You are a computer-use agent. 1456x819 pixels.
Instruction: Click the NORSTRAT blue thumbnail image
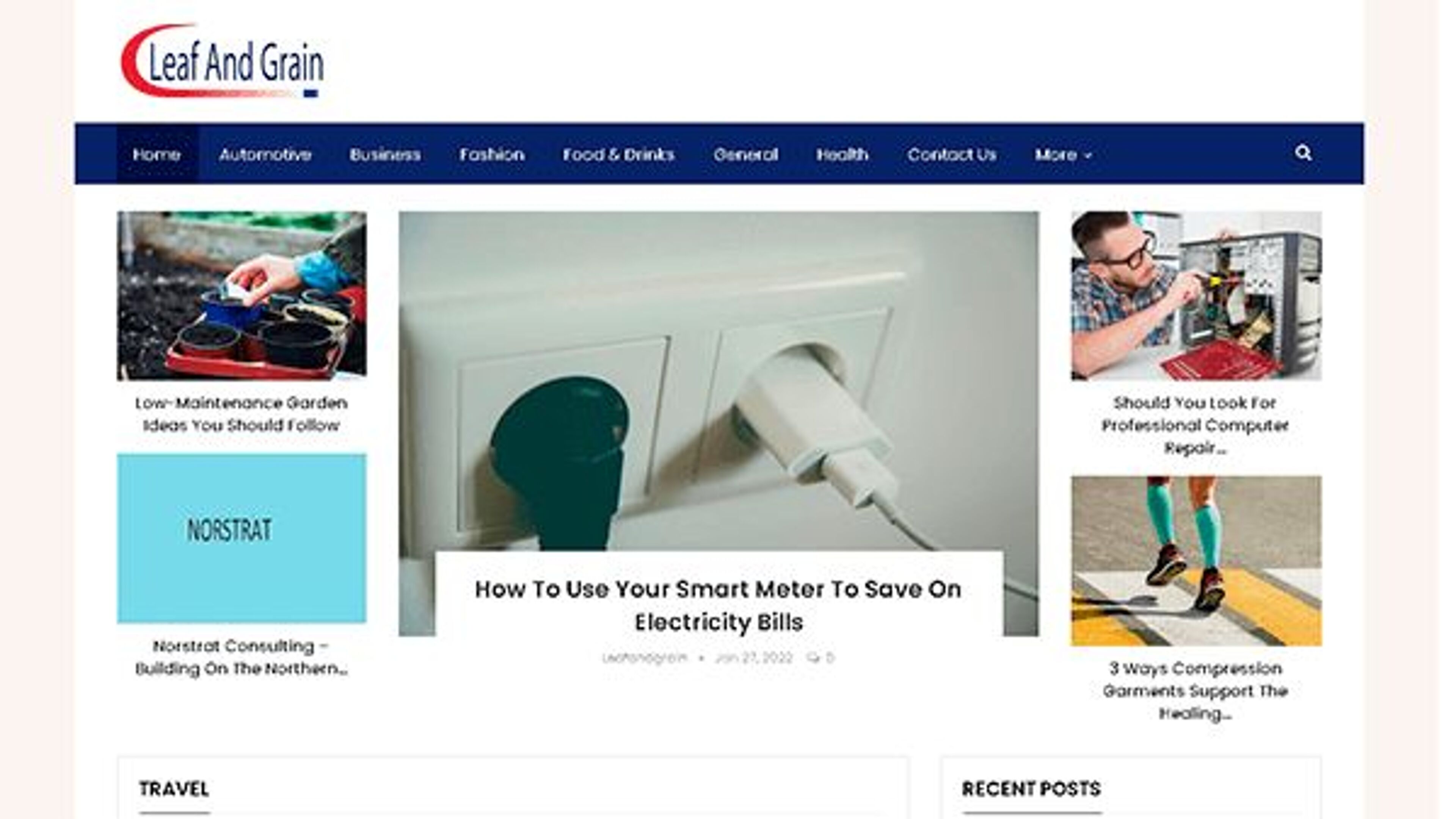(242, 538)
